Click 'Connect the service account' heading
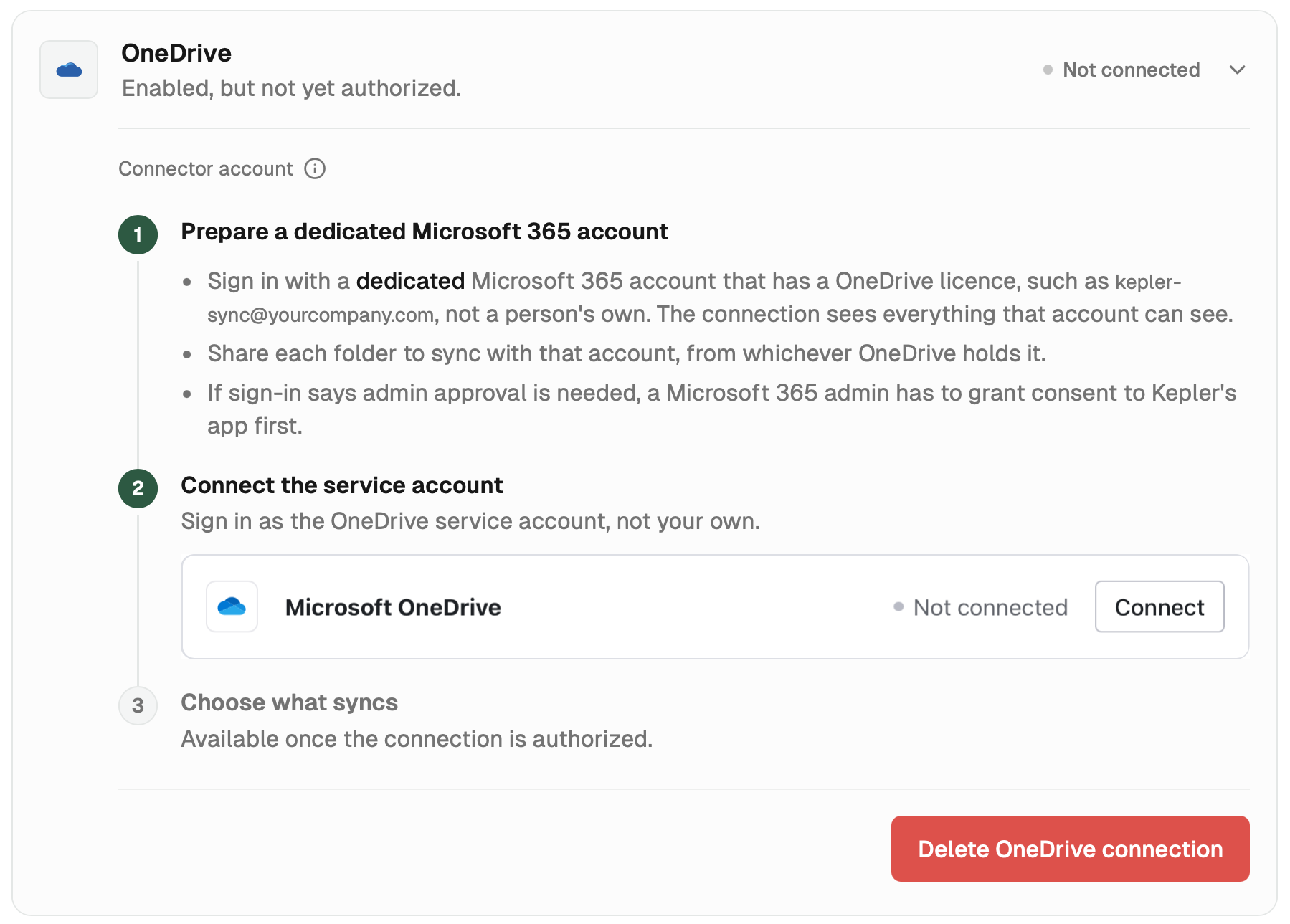The height and width of the screenshot is (924, 1290). pyautogui.click(x=341, y=485)
